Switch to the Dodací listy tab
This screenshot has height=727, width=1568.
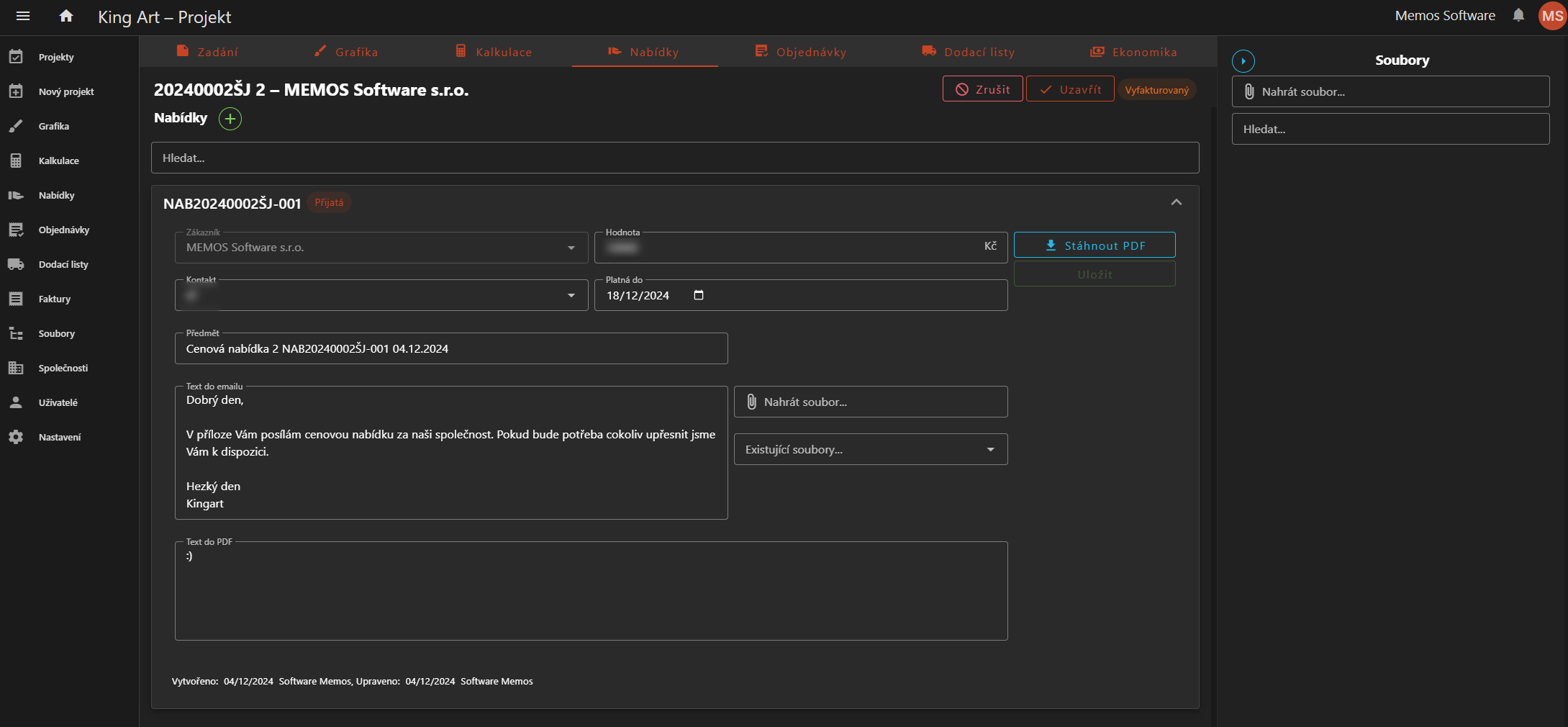click(968, 52)
